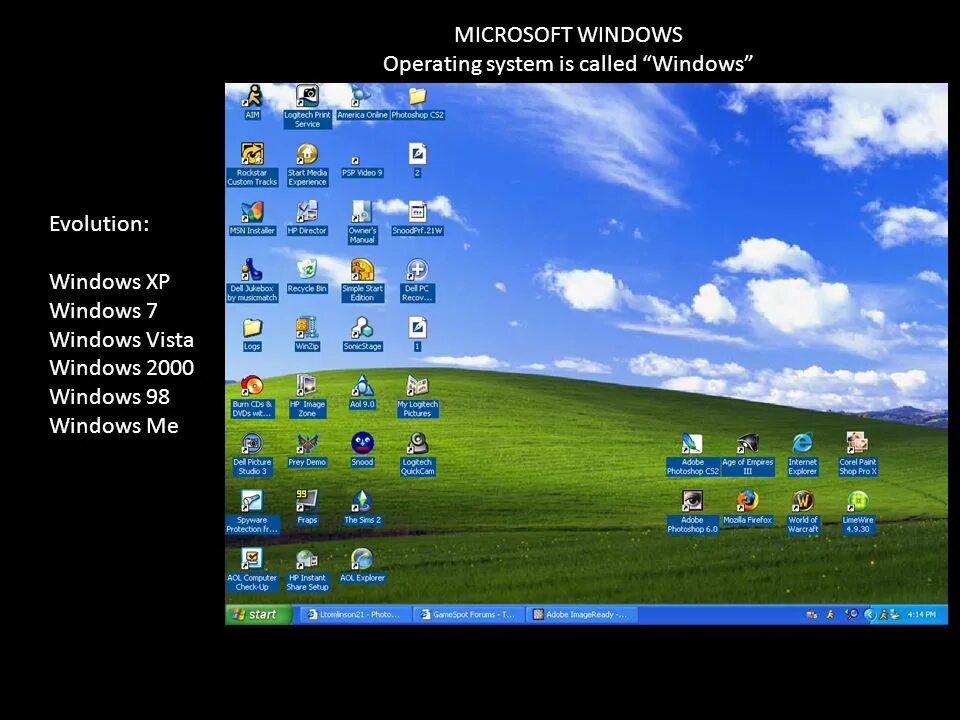Click the Windows XP start button
960x720 pixels.
point(257,614)
